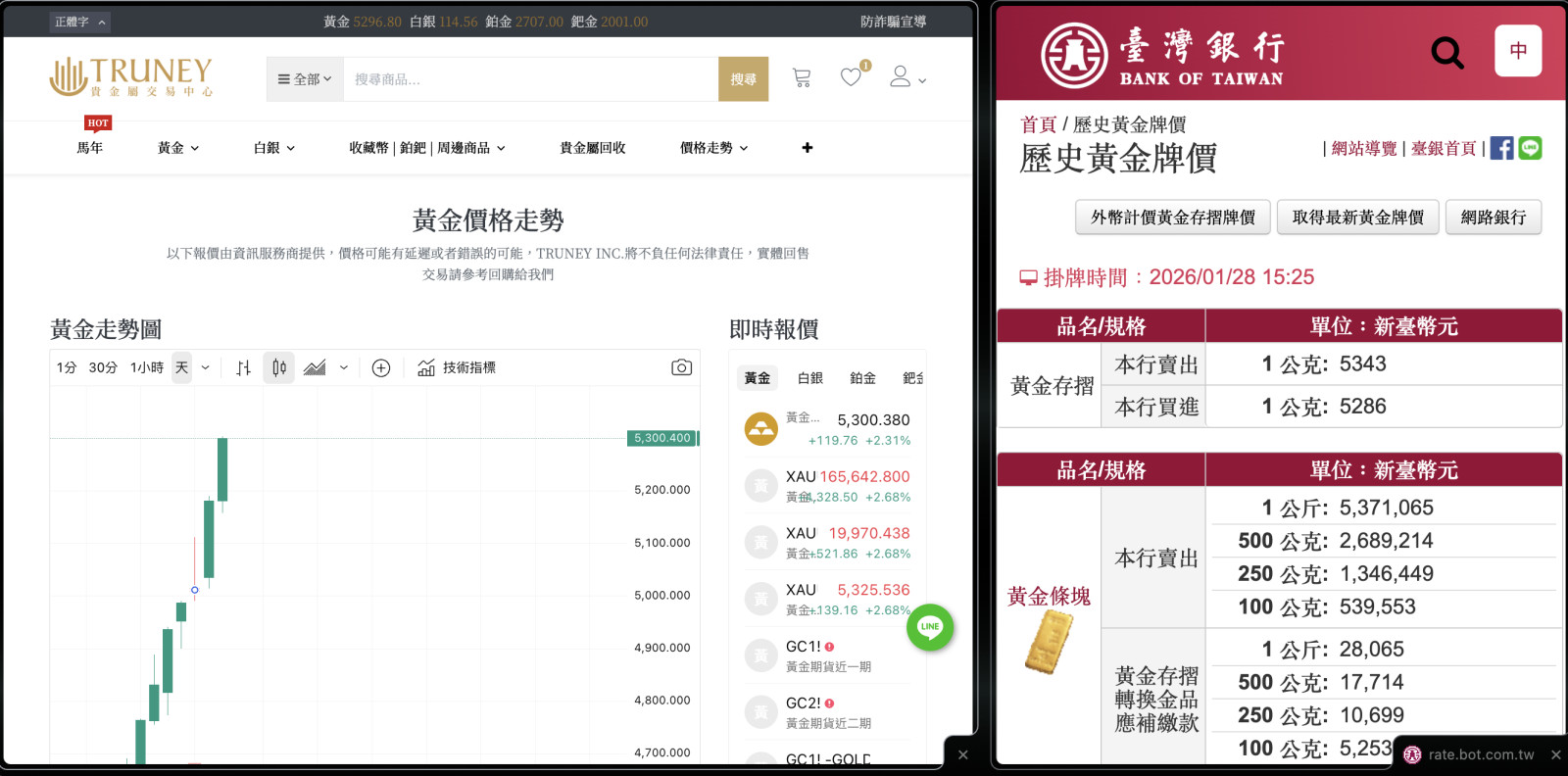Click the 黃金 5296.80 ticker in top bar
1568x776 pixels.
coord(363,22)
